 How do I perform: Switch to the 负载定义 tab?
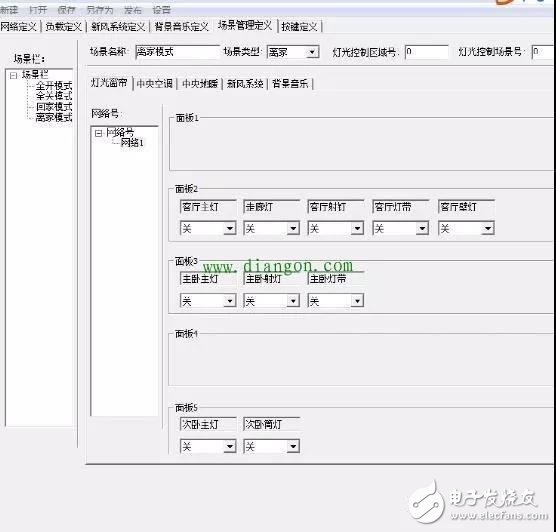[64, 27]
